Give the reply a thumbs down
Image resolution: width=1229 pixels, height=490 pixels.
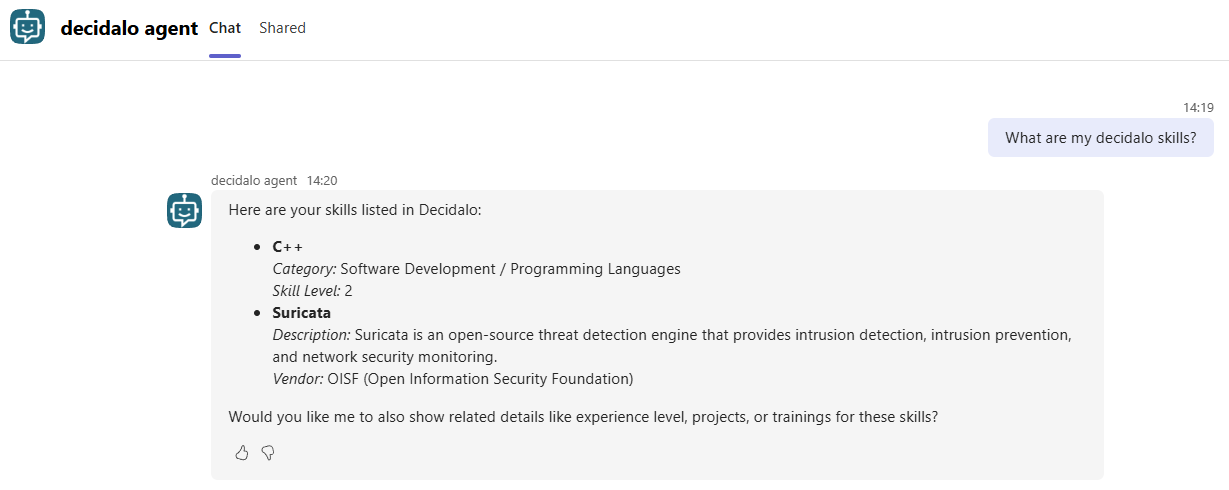[x=268, y=453]
